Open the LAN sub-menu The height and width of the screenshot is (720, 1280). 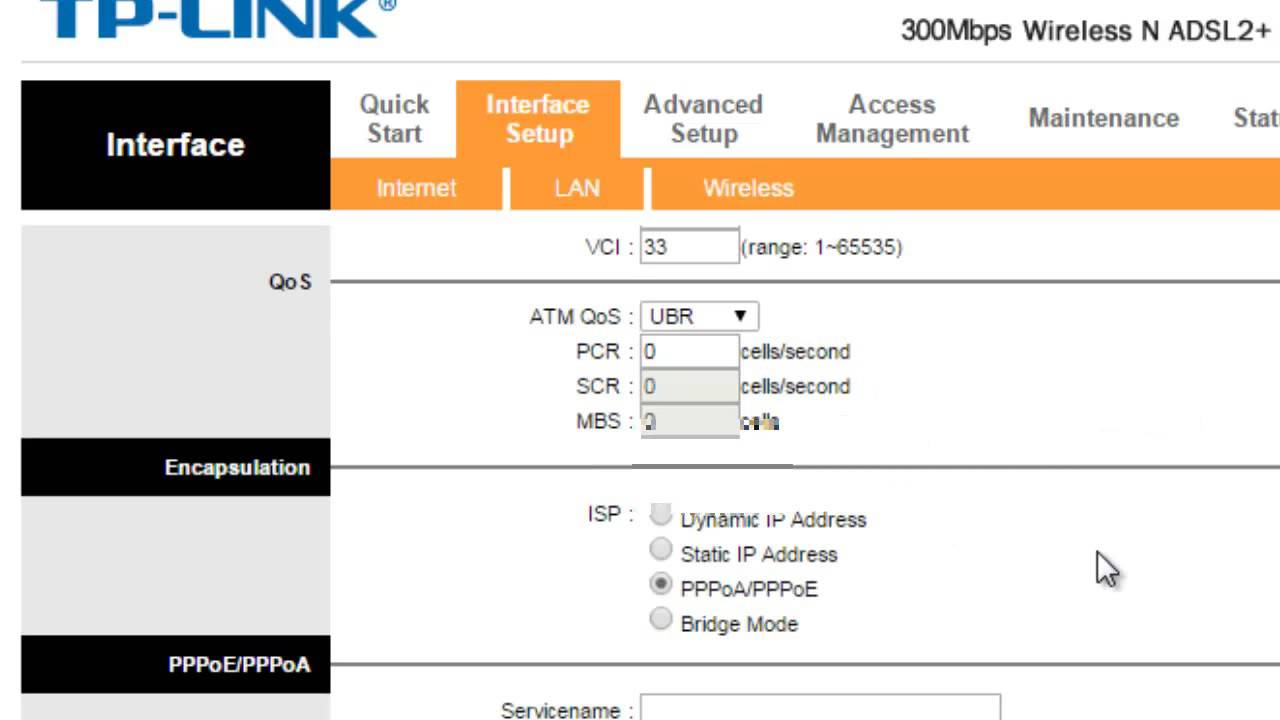[577, 188]
